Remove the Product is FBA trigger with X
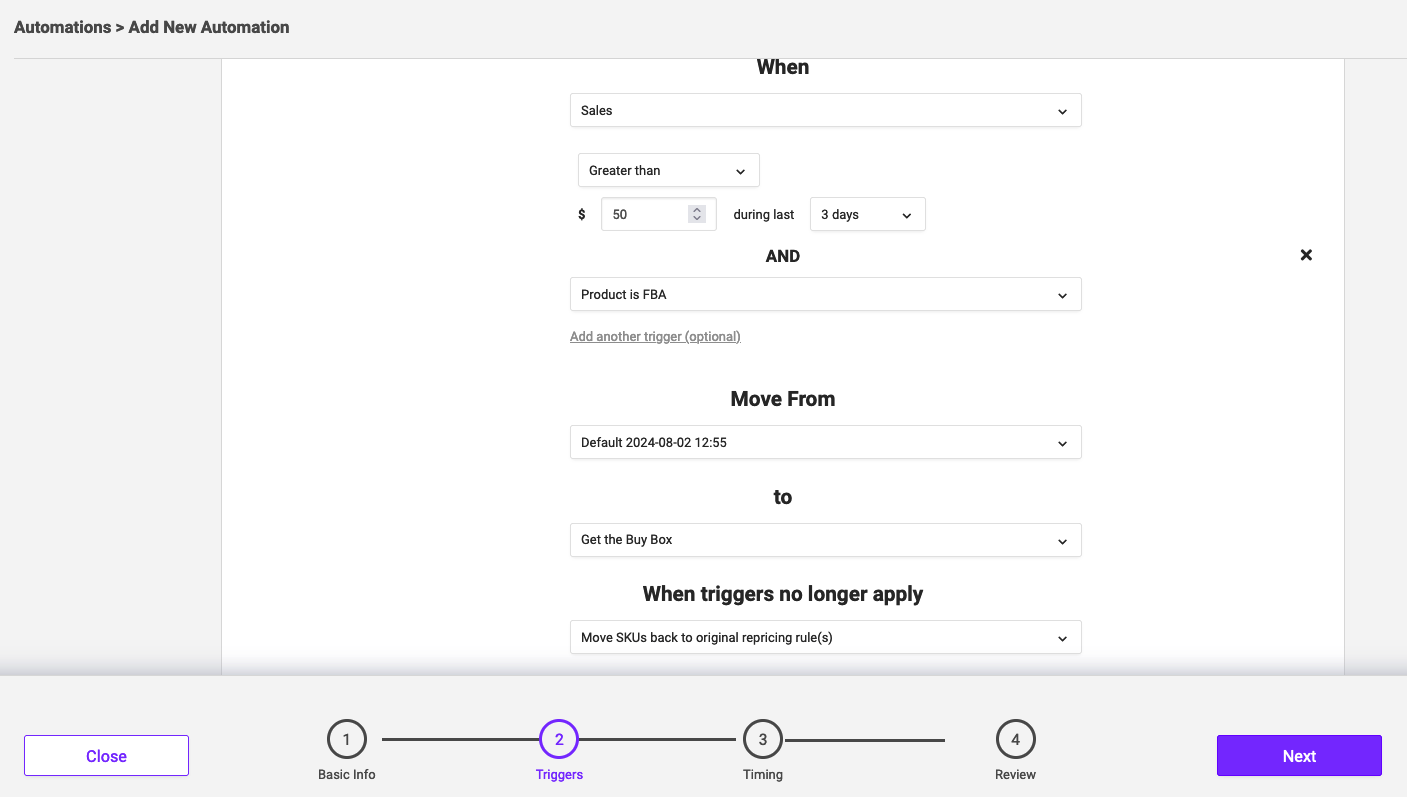Screen dimensions: 1407x797 coord(1306,255)
